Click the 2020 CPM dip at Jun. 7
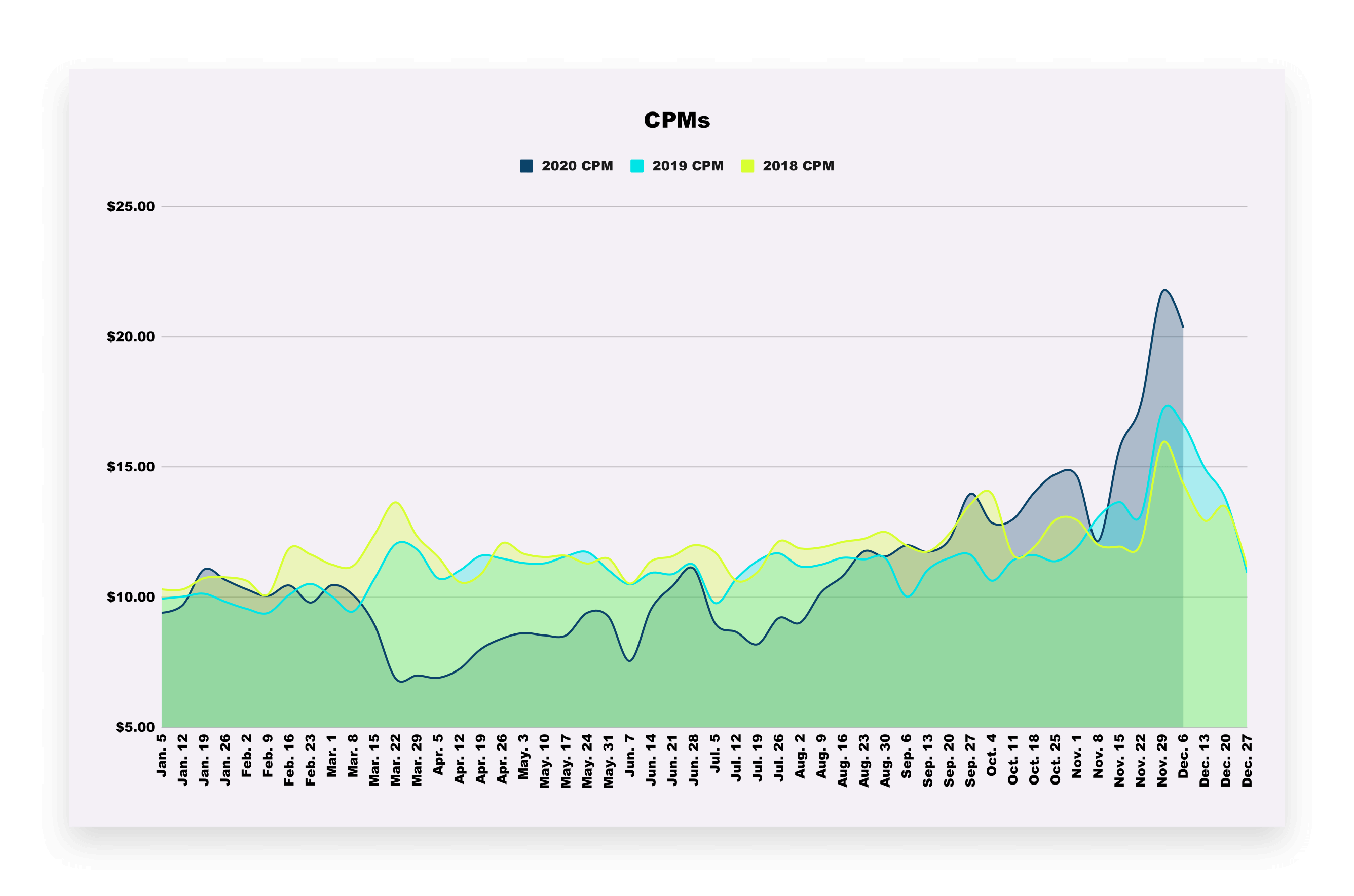 629,660
